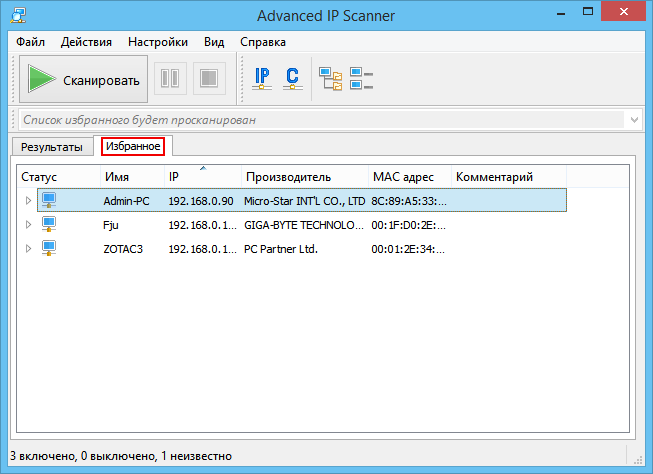
Task: Select the Избранное tab
Action: 132,147
